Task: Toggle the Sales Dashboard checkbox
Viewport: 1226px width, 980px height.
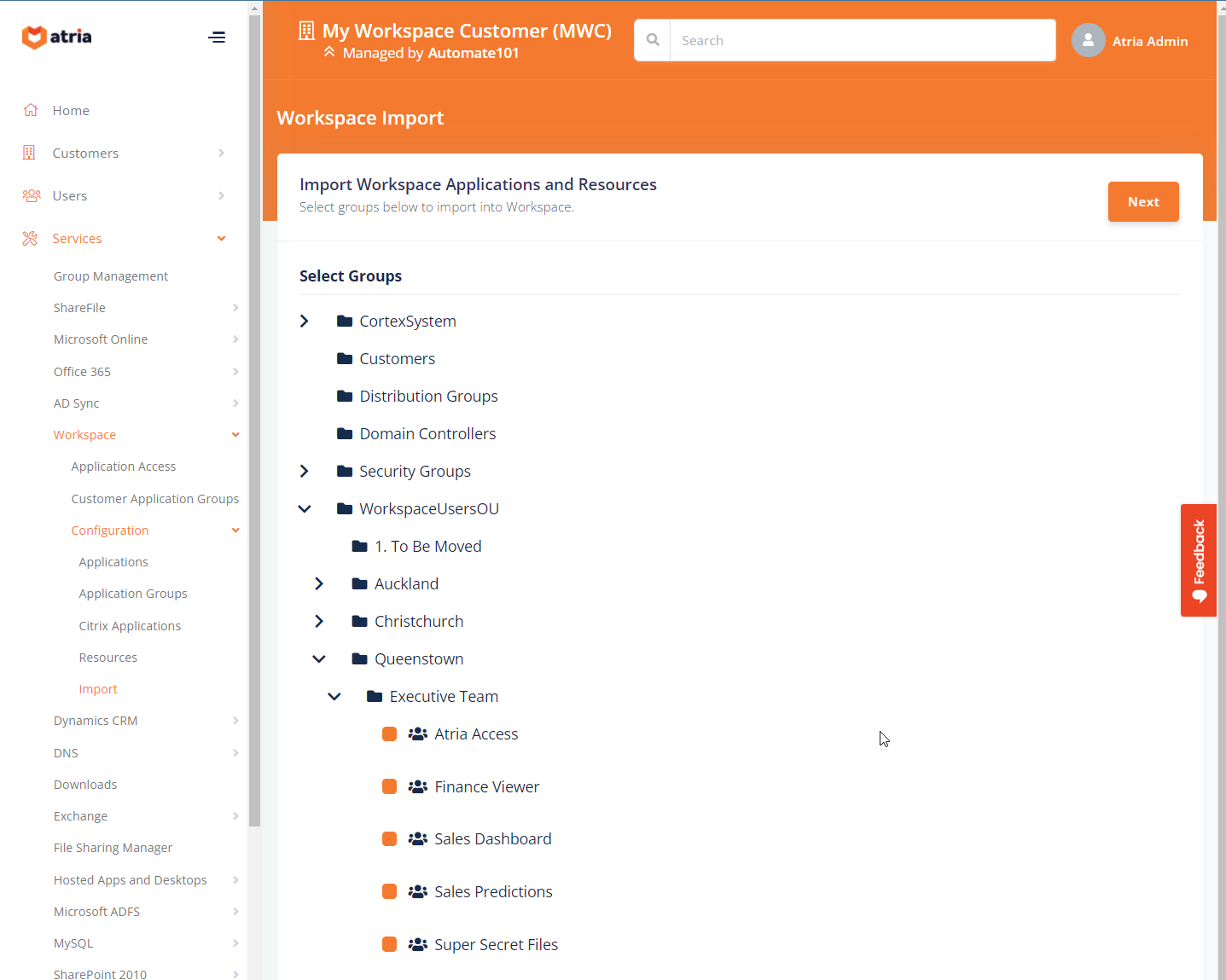Action: pos(389,838)
